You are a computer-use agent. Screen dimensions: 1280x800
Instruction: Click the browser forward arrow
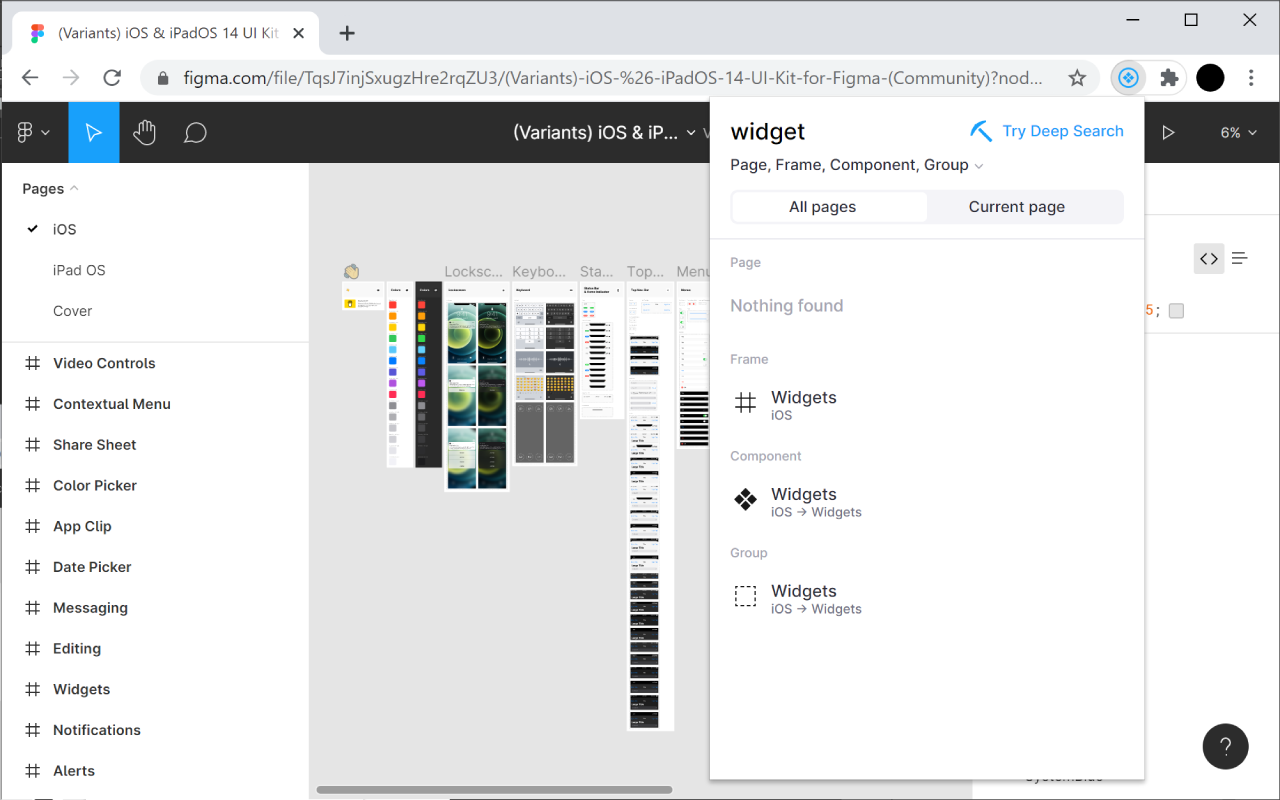click(x=71, y=78)
